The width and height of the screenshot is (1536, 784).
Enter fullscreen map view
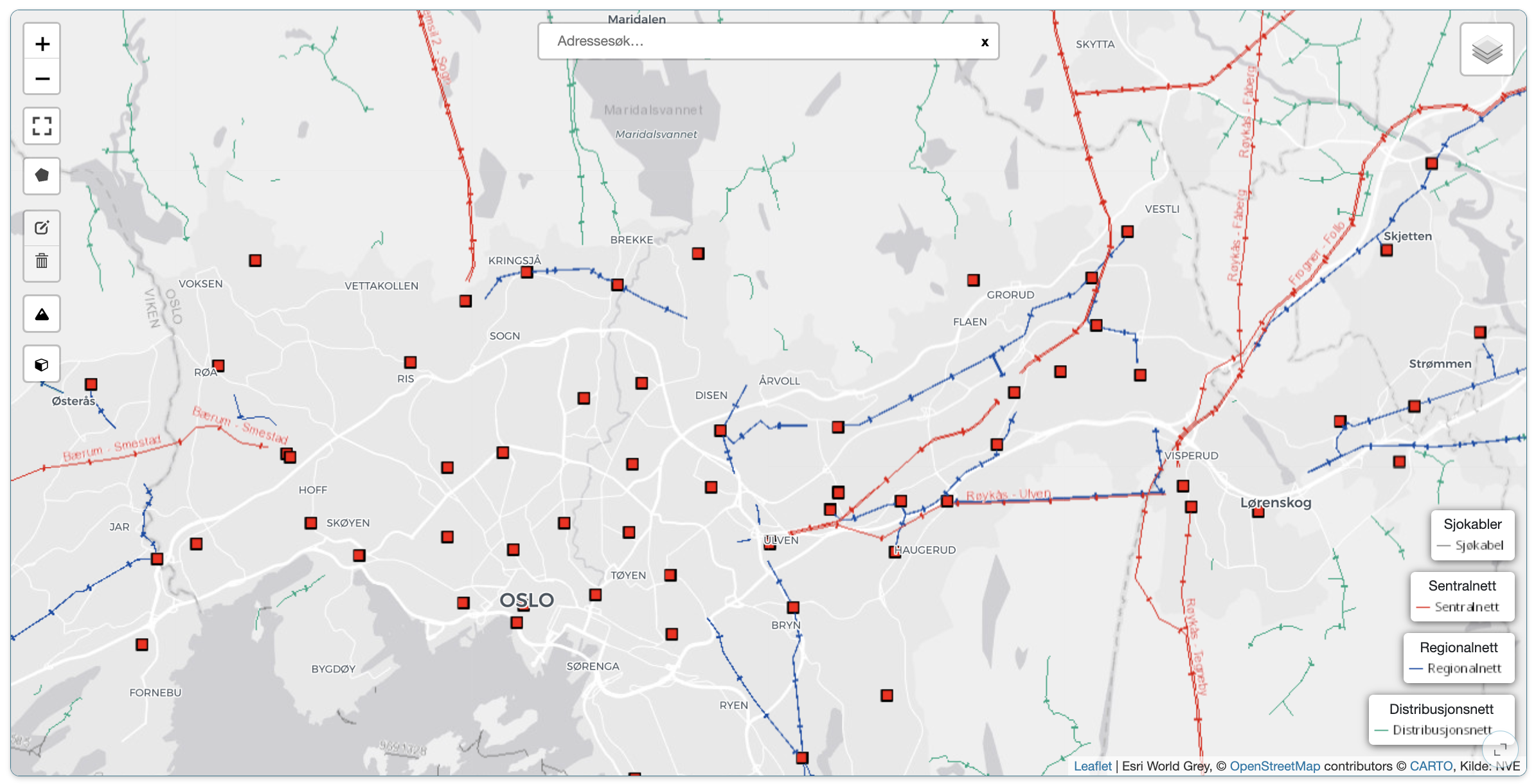(42, 126)
